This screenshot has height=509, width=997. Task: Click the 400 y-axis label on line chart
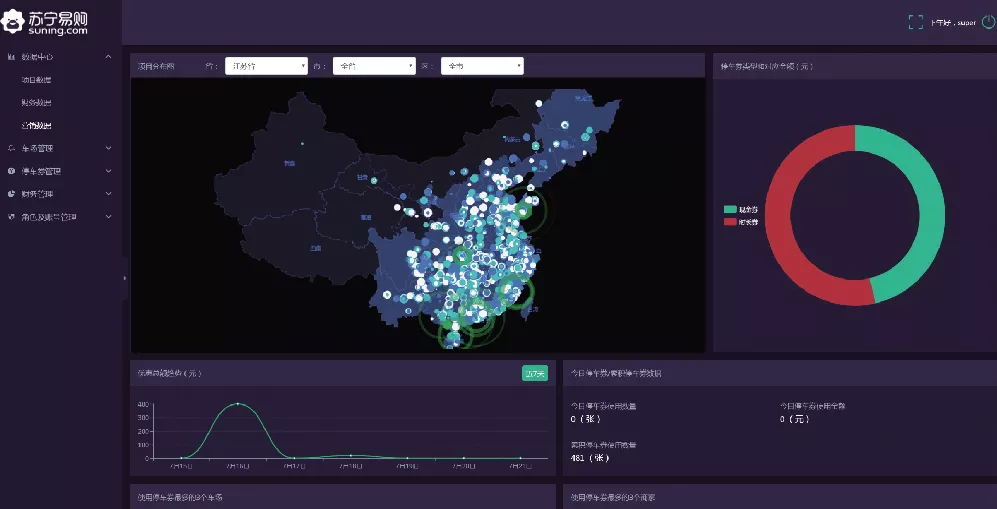143,404
